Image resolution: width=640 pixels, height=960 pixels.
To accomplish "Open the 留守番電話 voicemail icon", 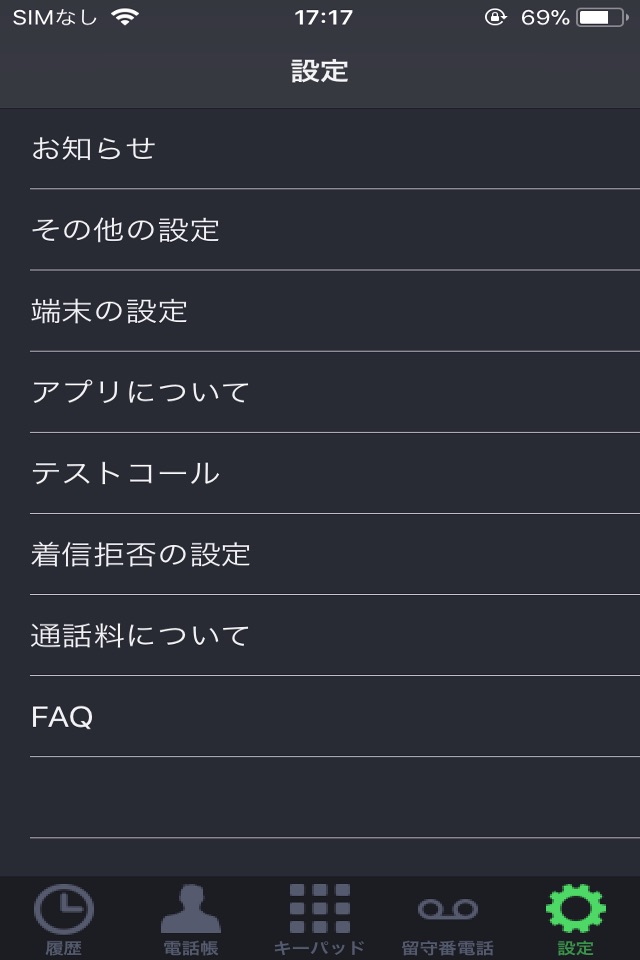I will [x=447, y=910].
